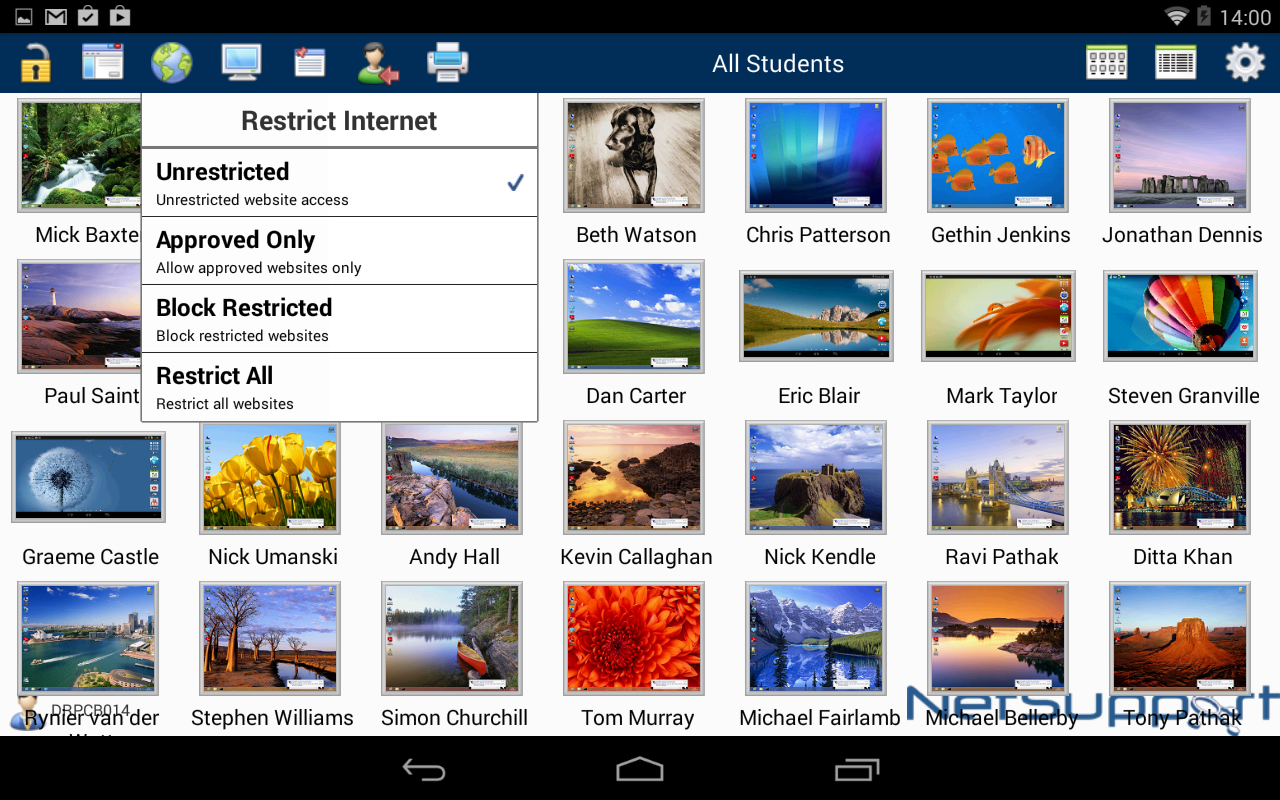
Task: Open the survey checklist icon
Action: 309,63
